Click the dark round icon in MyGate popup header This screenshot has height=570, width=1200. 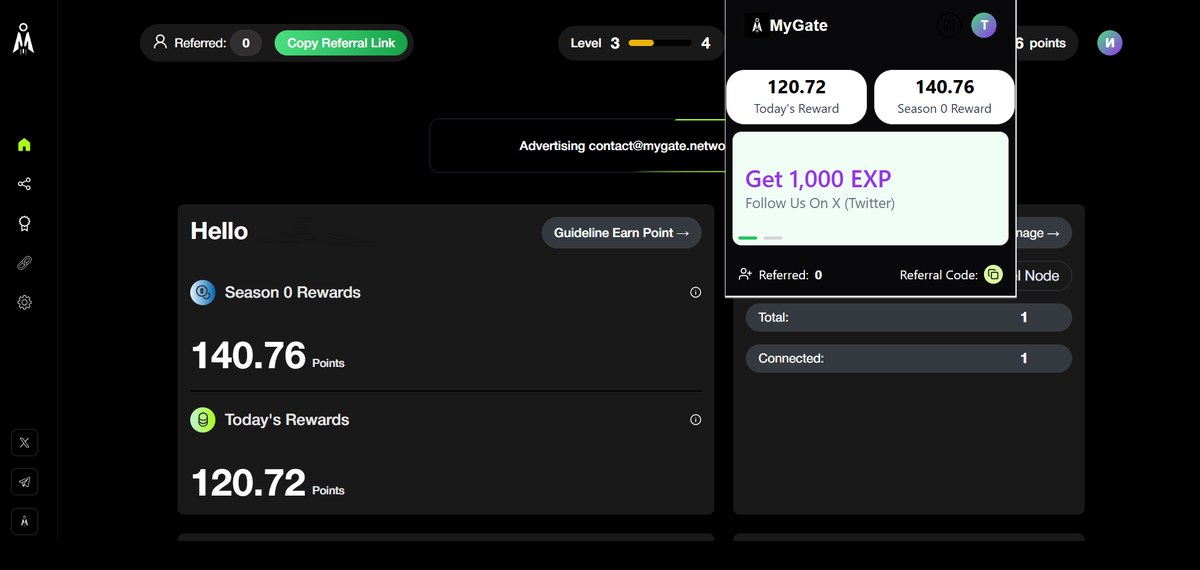tap(949, 25)
